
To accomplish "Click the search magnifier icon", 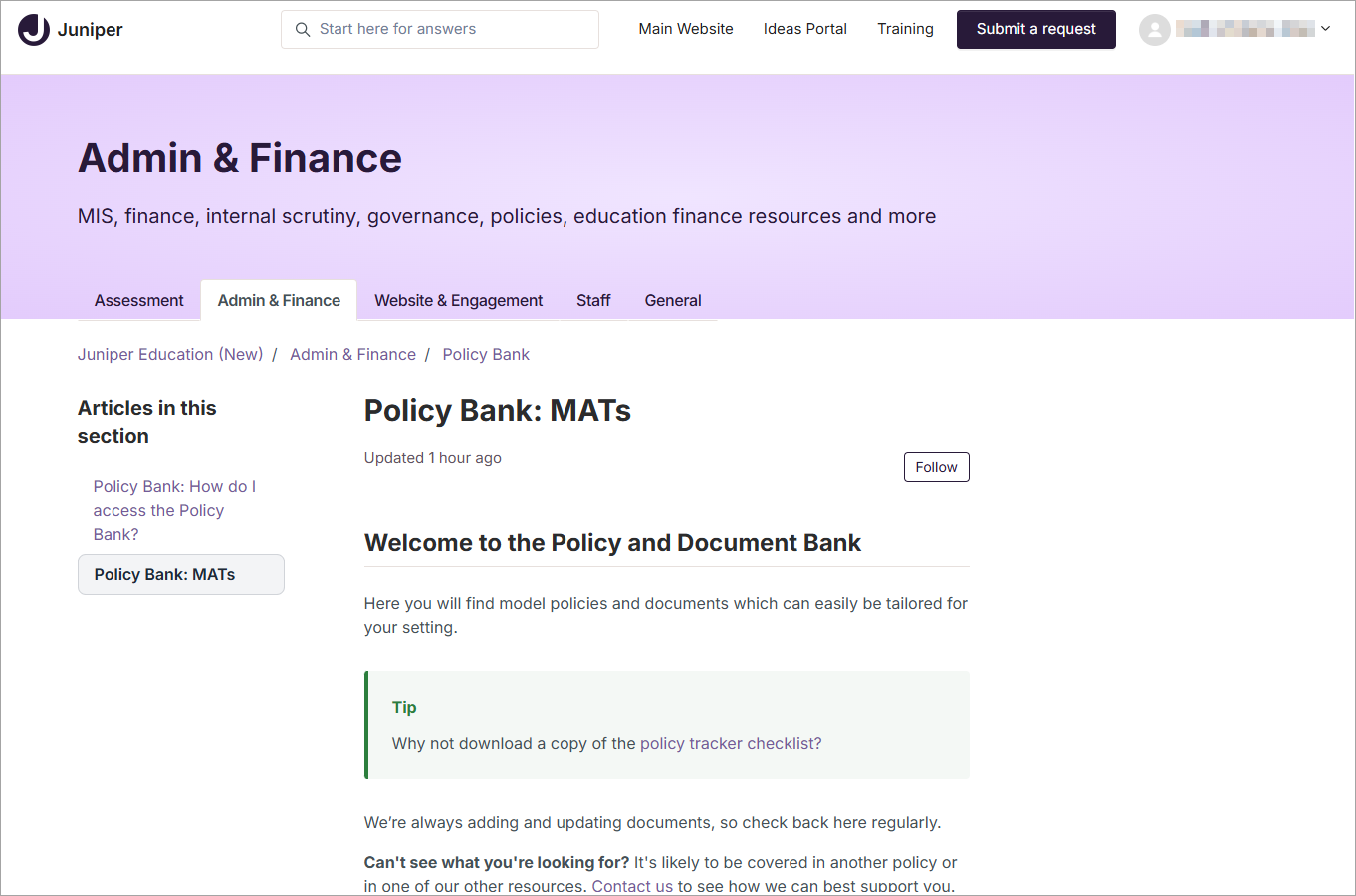I will [303, 30].
